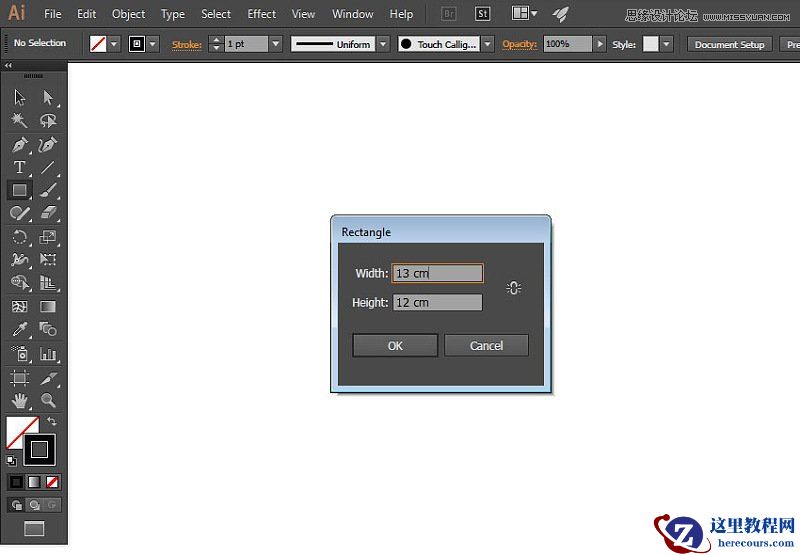This screenshot has height=555, width=800.
Task: Toggle constrain width and height proportions
Action: coord(514,288)
